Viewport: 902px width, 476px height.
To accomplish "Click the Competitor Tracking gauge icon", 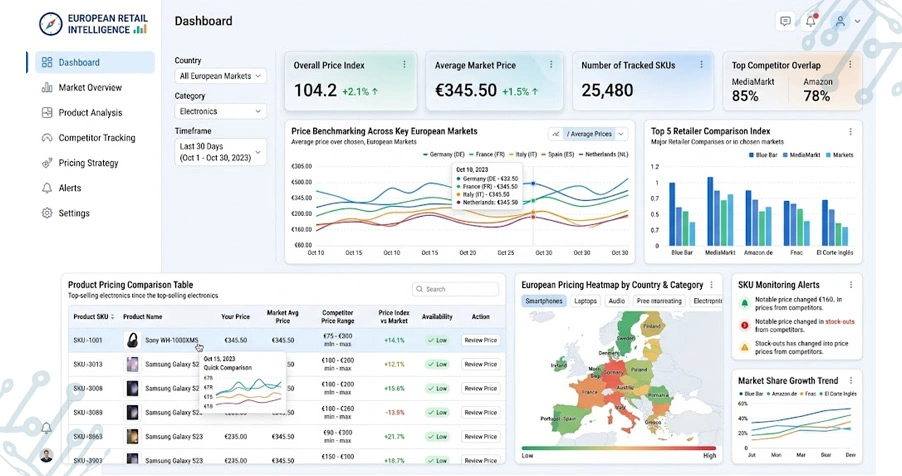I will 47,138.
